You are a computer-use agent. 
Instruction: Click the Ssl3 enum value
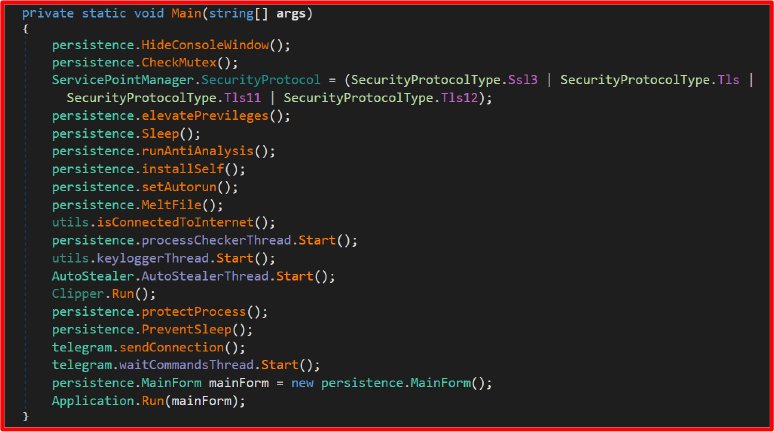[523, 80]
